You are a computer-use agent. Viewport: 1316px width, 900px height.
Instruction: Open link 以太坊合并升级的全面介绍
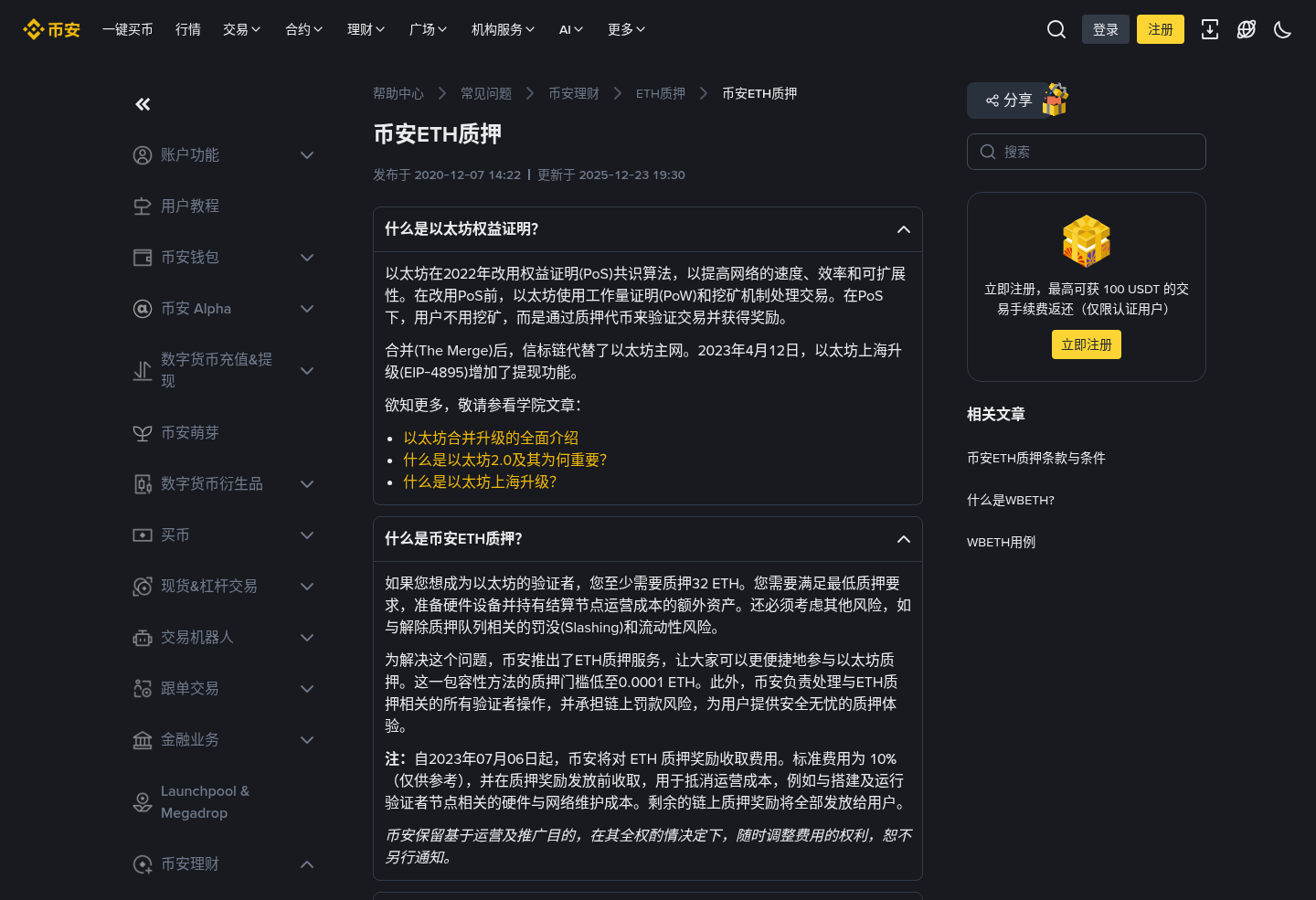(x=491, y=439)
